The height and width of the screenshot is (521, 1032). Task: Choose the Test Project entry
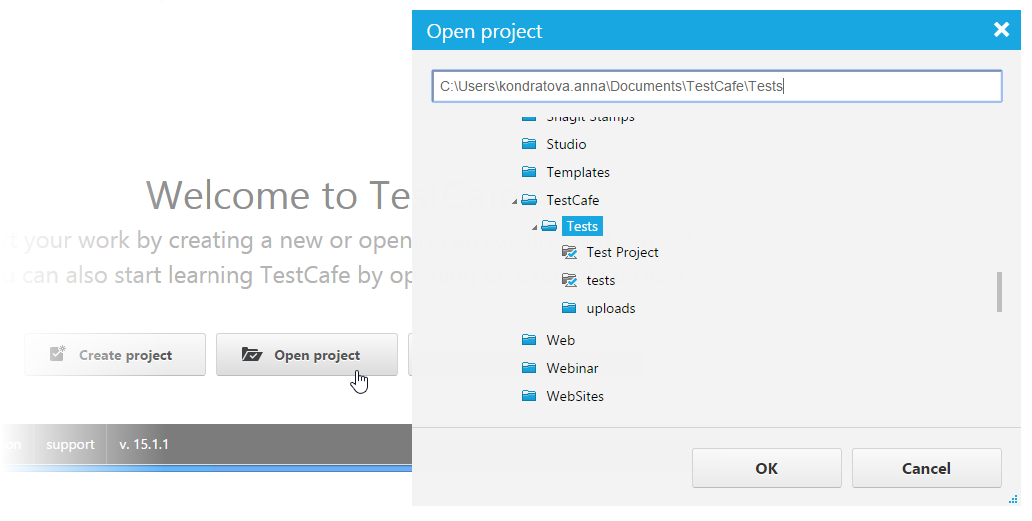(x=623, y=253)
